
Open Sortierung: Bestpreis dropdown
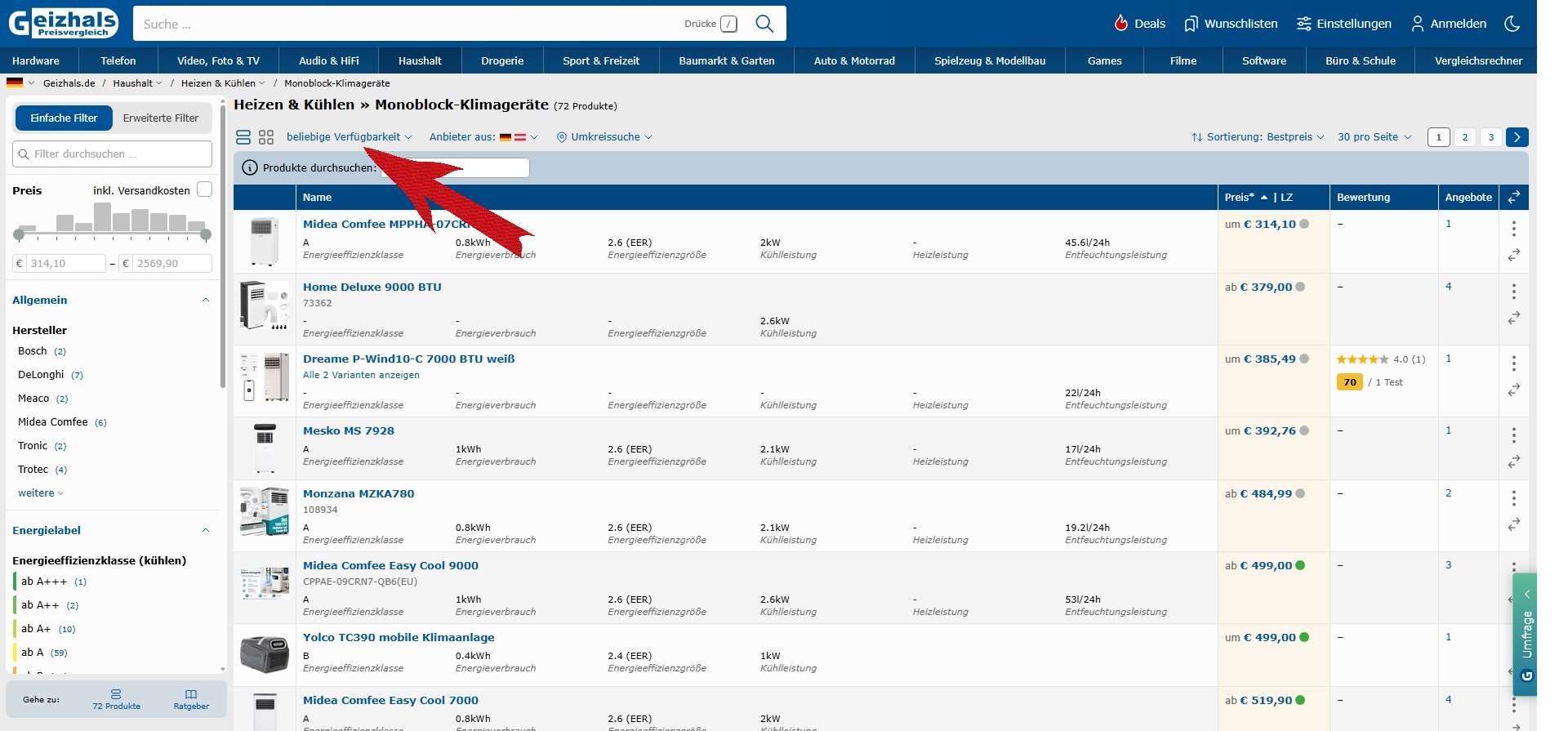point(1258,137)
